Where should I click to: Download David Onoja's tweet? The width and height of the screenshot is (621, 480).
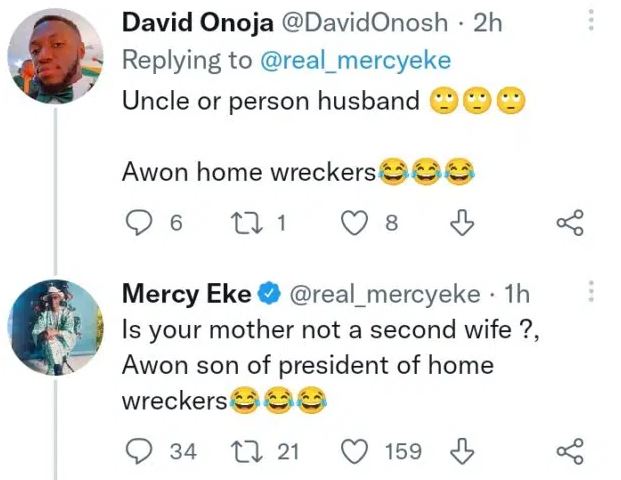(461, 224)
